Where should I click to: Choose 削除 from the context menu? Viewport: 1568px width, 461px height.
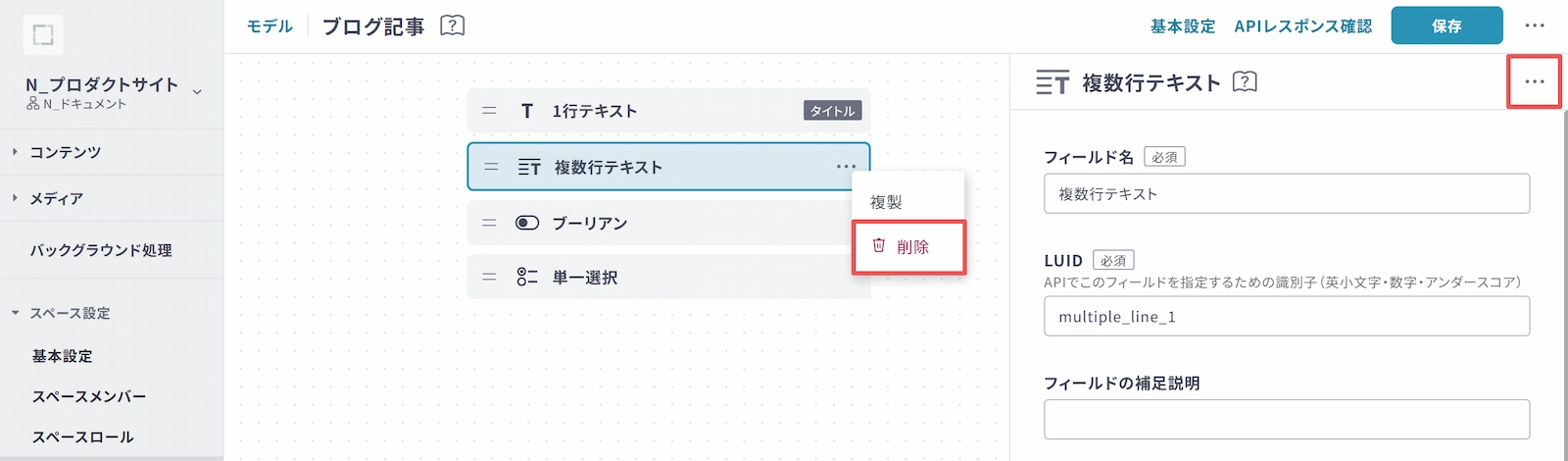(x=908, y=247)
